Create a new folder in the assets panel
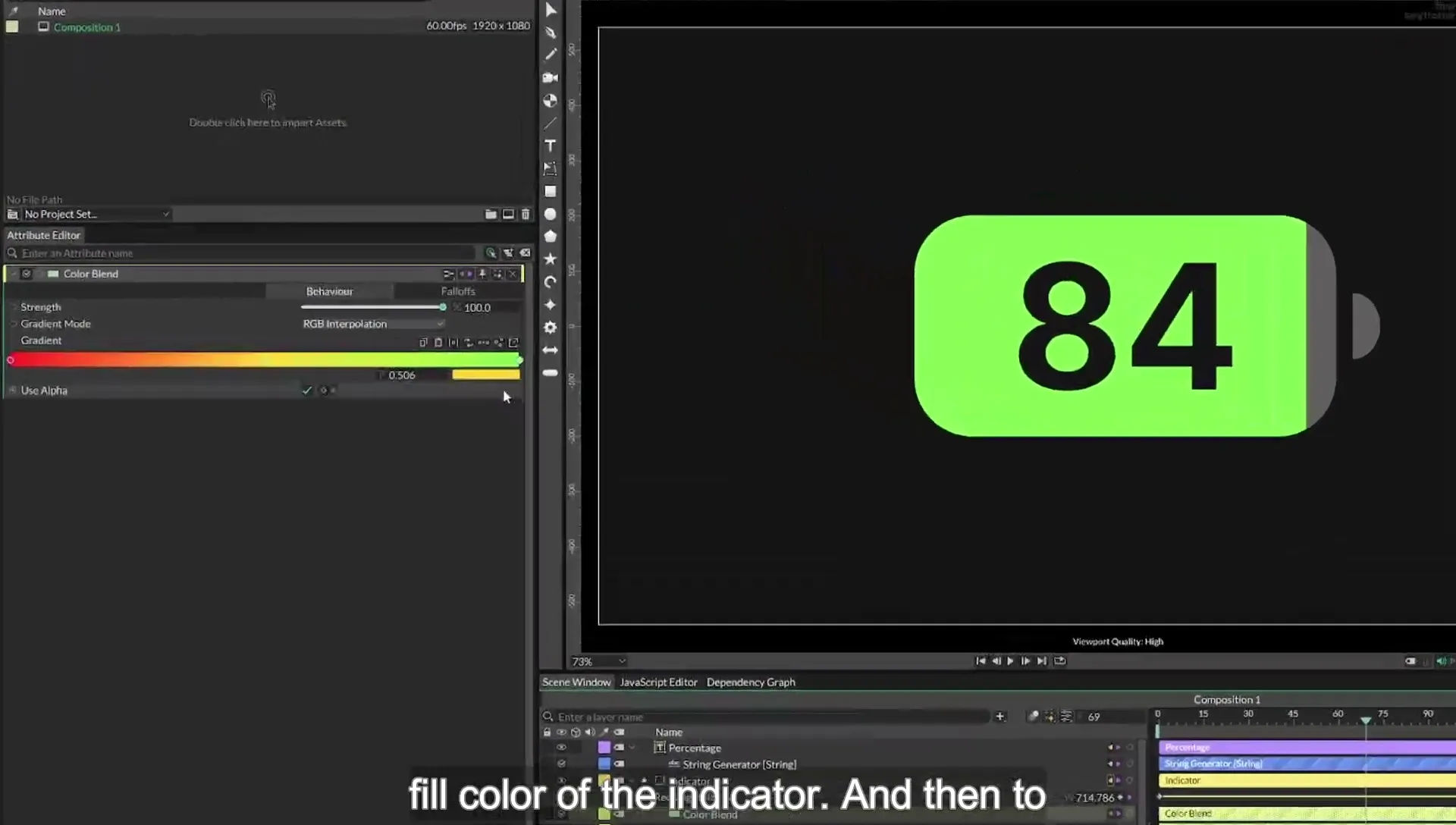1456x825 pixels. click(491, 215)
